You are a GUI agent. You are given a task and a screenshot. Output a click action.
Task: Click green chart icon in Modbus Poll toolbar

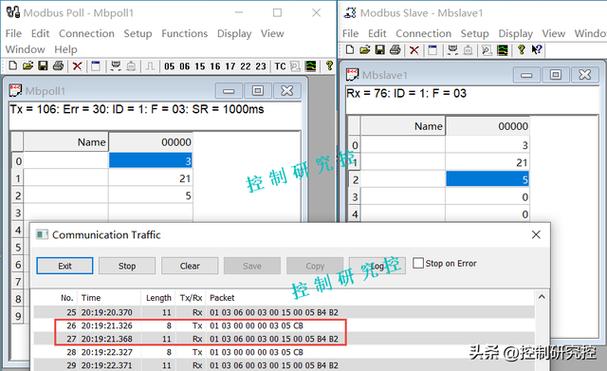click(x=310, y=66)
